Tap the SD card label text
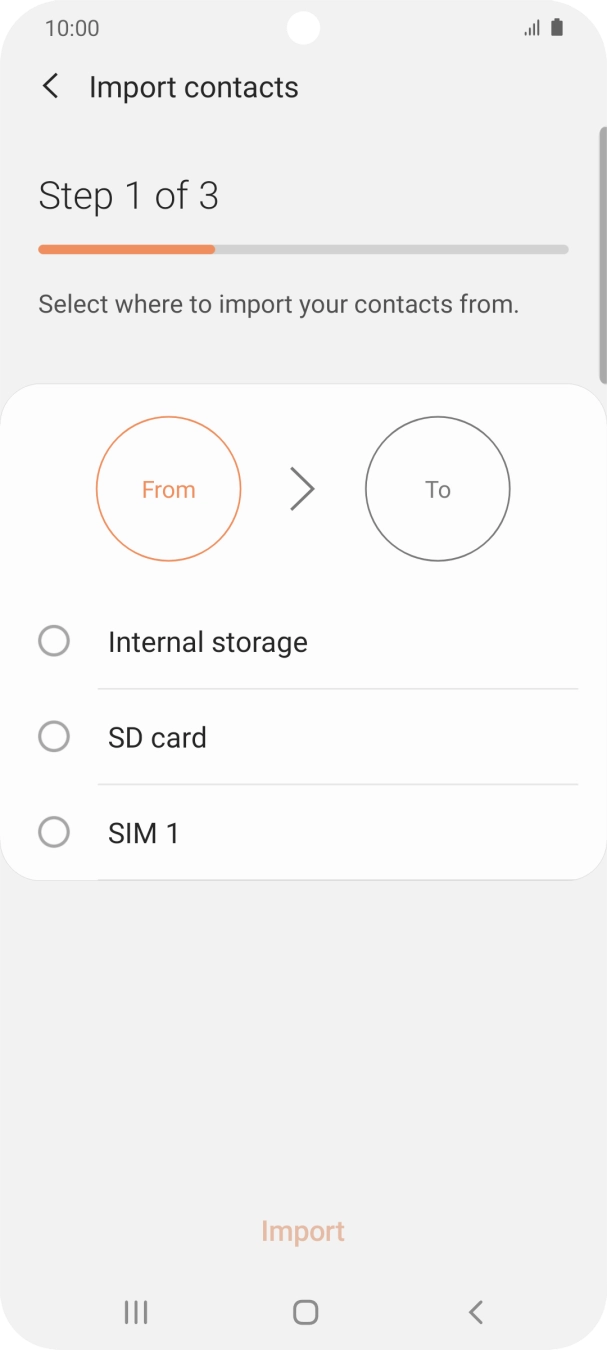607x1350 pixels. coord(157,737)
